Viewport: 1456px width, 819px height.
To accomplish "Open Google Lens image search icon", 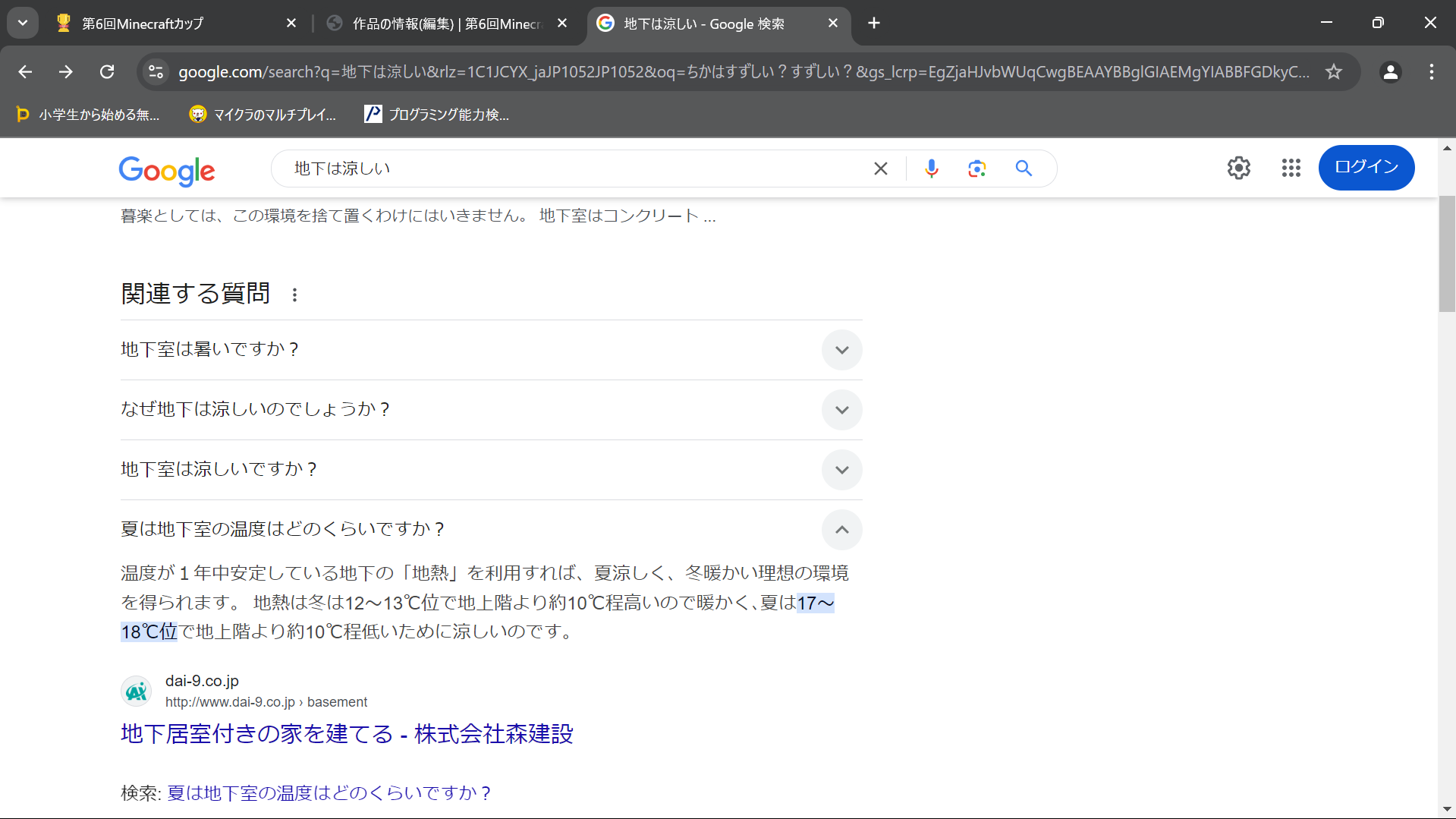I will click(977, 169).
